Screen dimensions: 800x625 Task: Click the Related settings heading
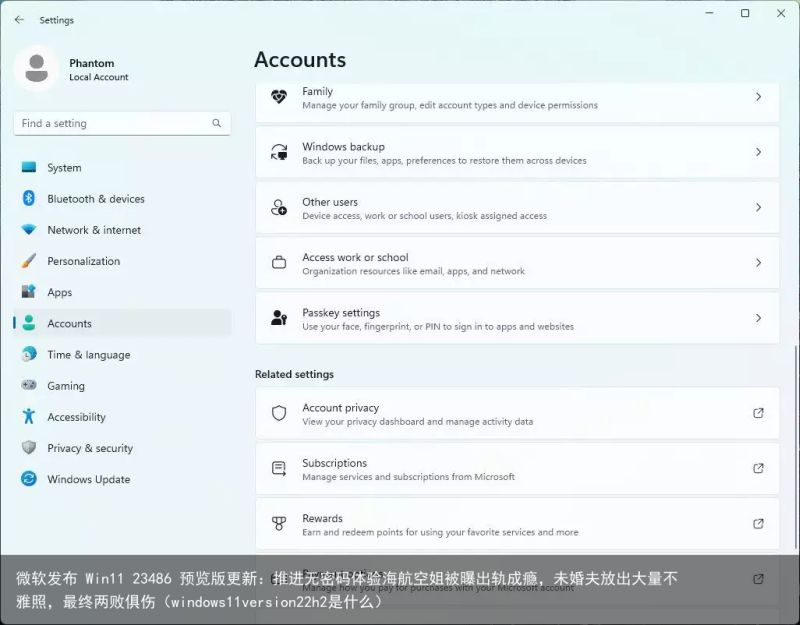(x=294, y=374)
